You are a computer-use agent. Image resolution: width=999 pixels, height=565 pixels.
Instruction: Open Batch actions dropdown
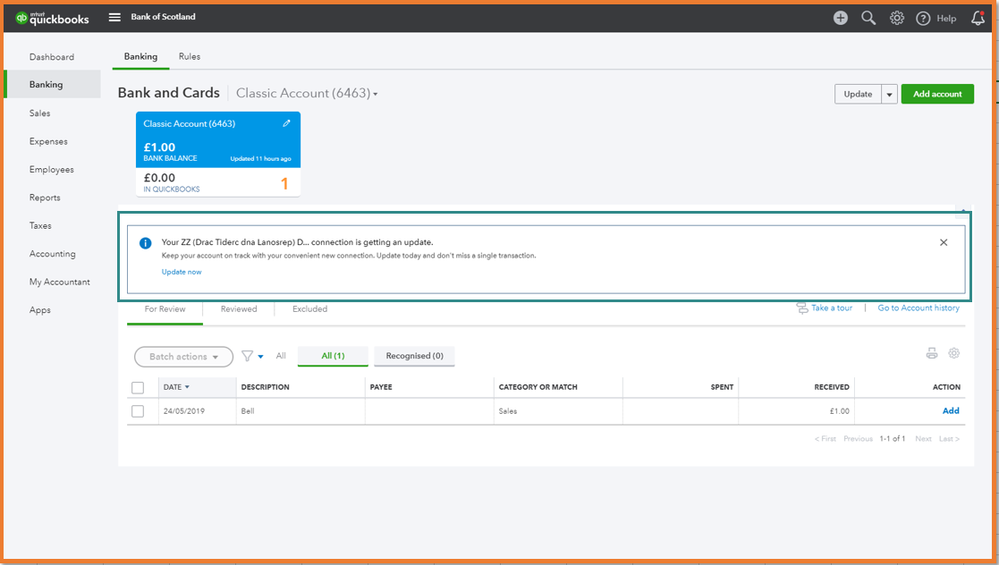pos(184,357)
